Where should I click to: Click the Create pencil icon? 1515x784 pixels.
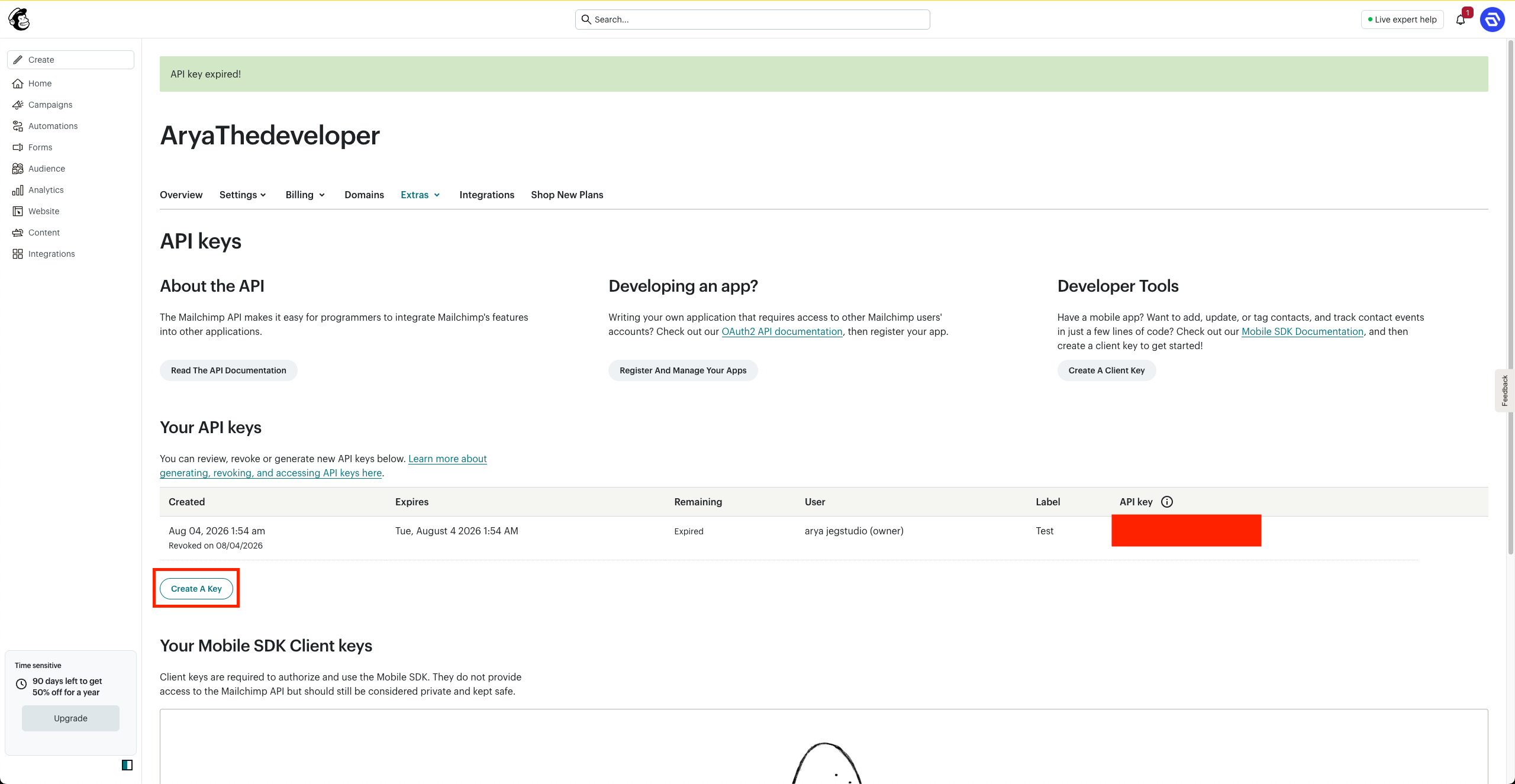[x=18, y=60]
